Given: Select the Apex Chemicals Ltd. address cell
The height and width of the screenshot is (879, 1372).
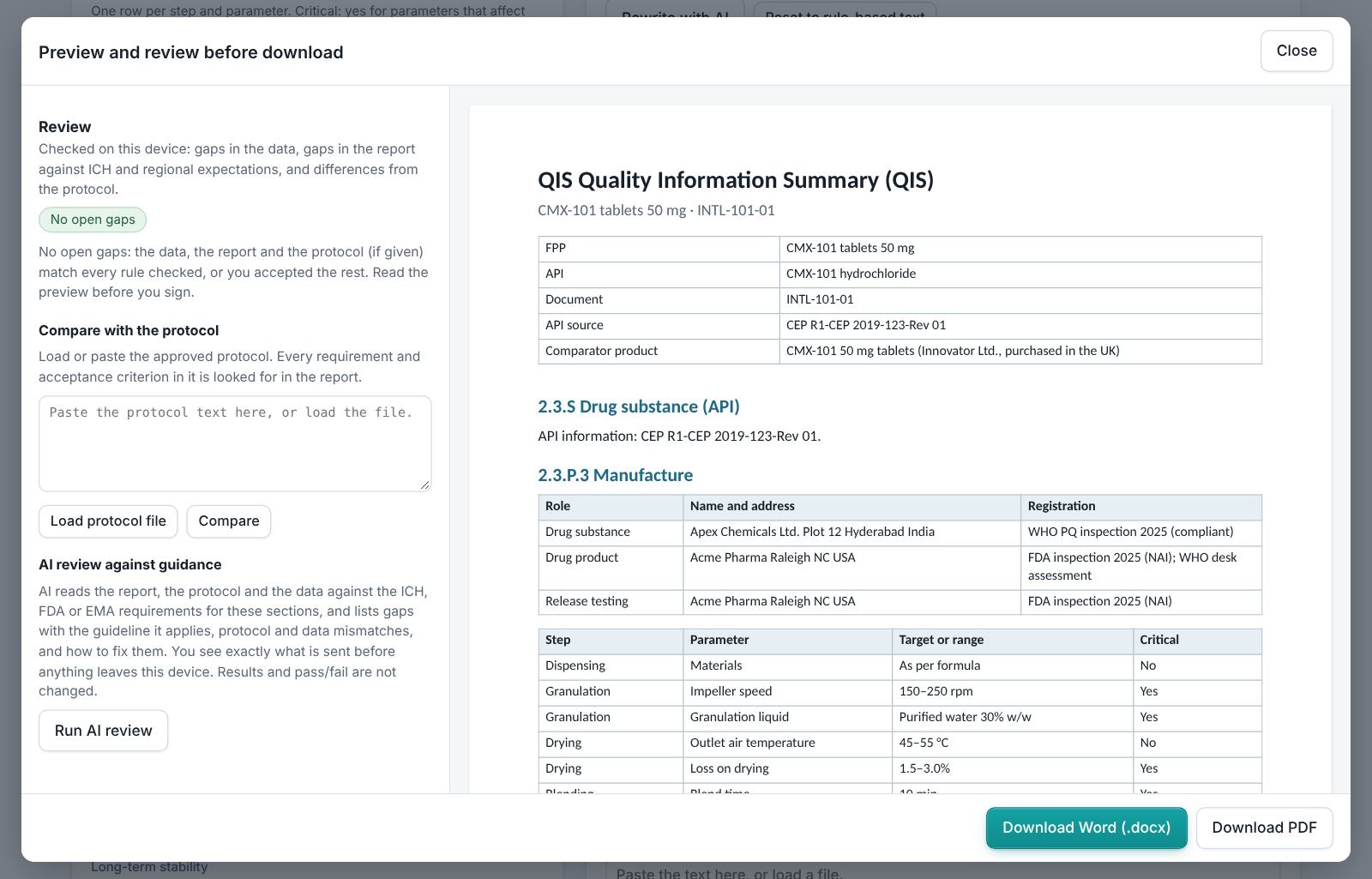Looking at the screenshot, I should pos(851,533).
